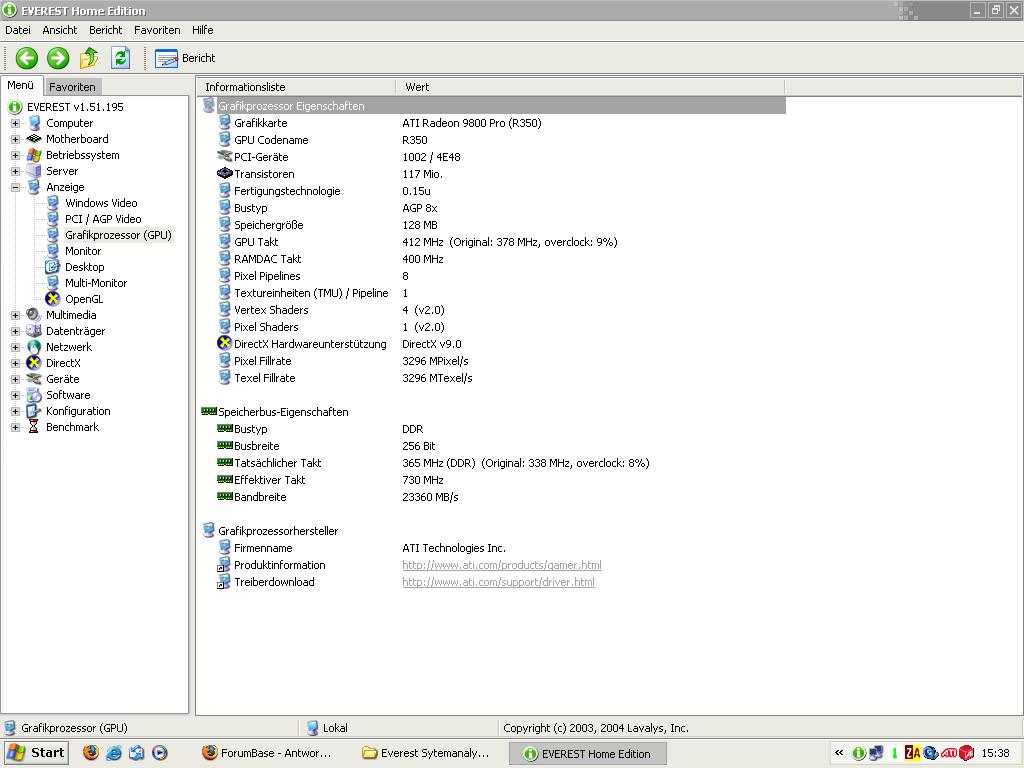
Task: Click the Desktop icon in tree
Action: [x=52, y=267]
